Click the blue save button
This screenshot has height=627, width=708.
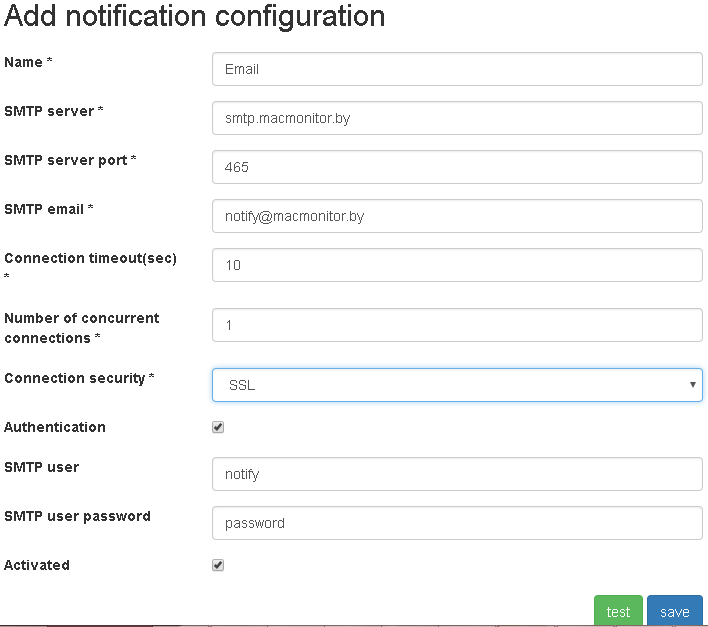coord(674,612)
